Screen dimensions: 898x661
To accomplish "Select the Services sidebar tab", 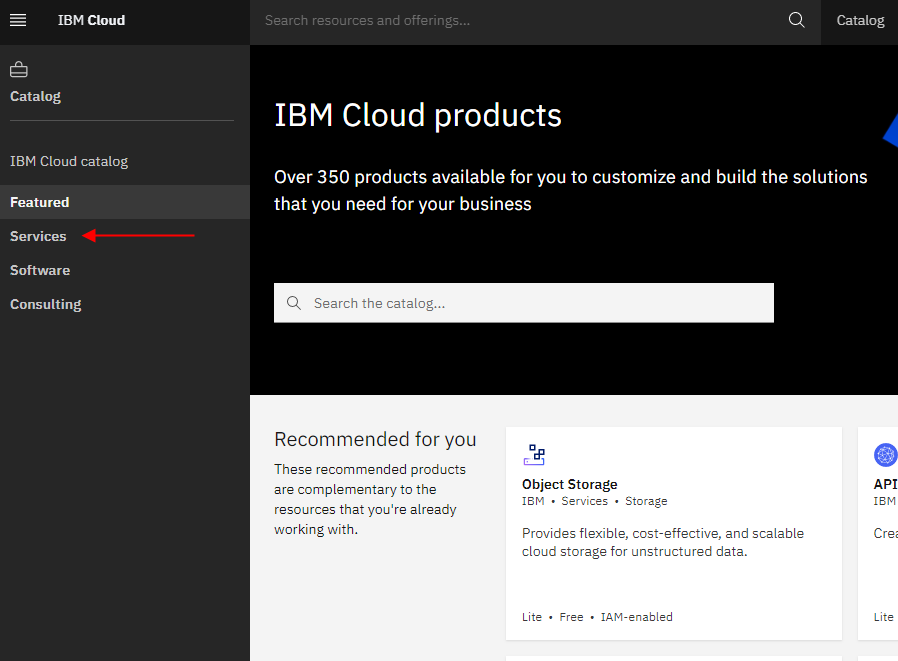I will tap(125, 236).
